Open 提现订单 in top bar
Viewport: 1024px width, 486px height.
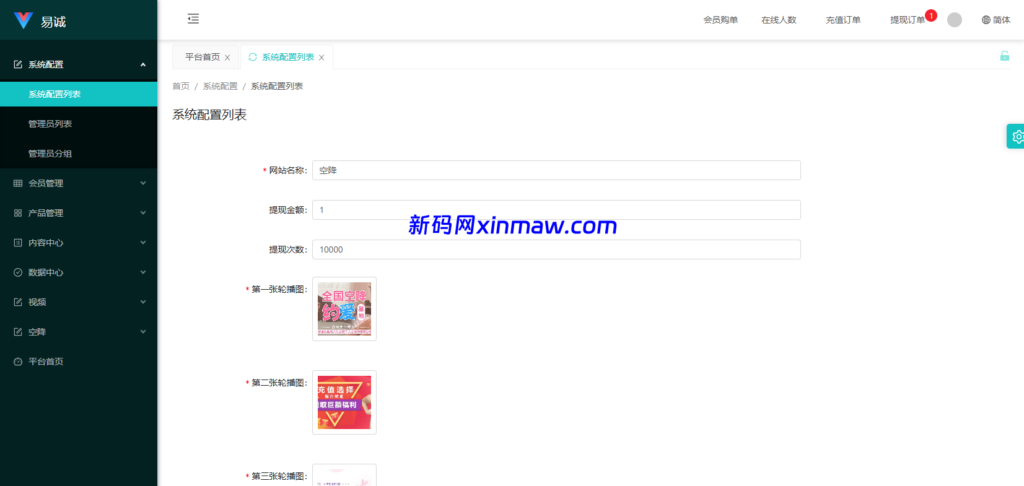coord(907,20)
